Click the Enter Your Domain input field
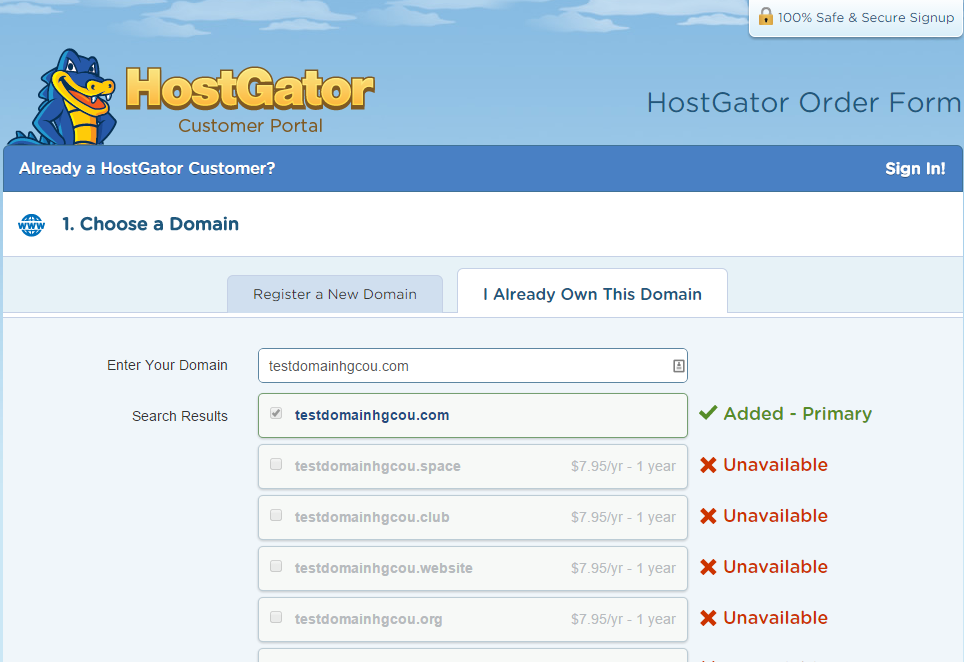Image resolution: width=964 pixels, height=662 pixels. tap(473, 366)
